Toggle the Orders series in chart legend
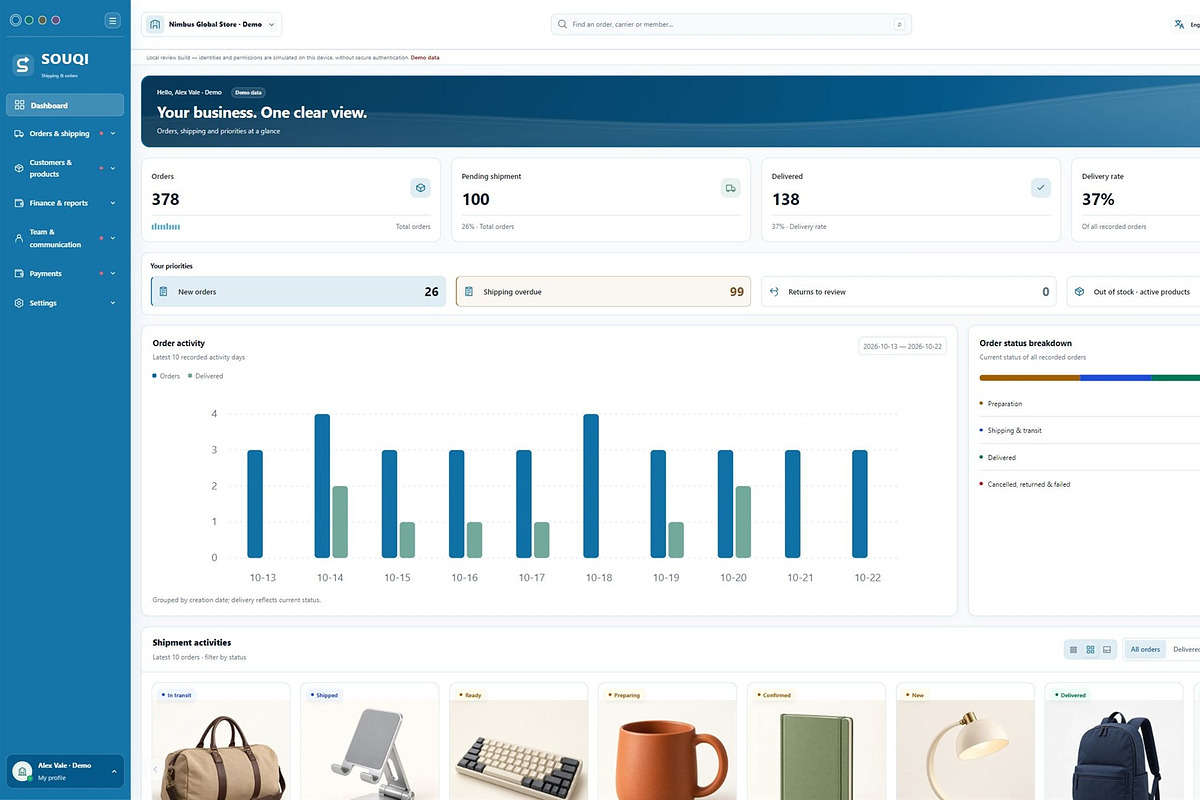The height and width of the screenshot is (800, 1200). click(x=166, y=376)
